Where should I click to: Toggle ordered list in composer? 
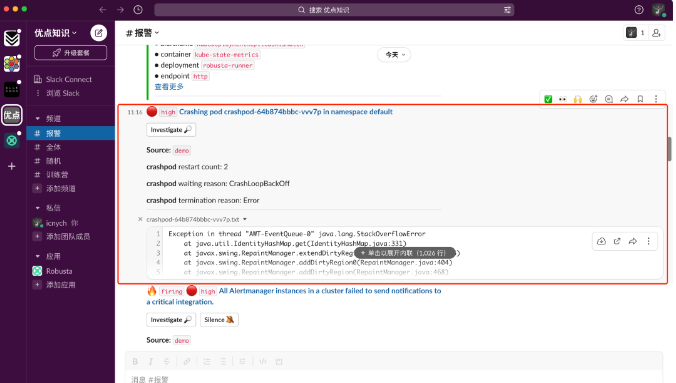tap(207, 361)
